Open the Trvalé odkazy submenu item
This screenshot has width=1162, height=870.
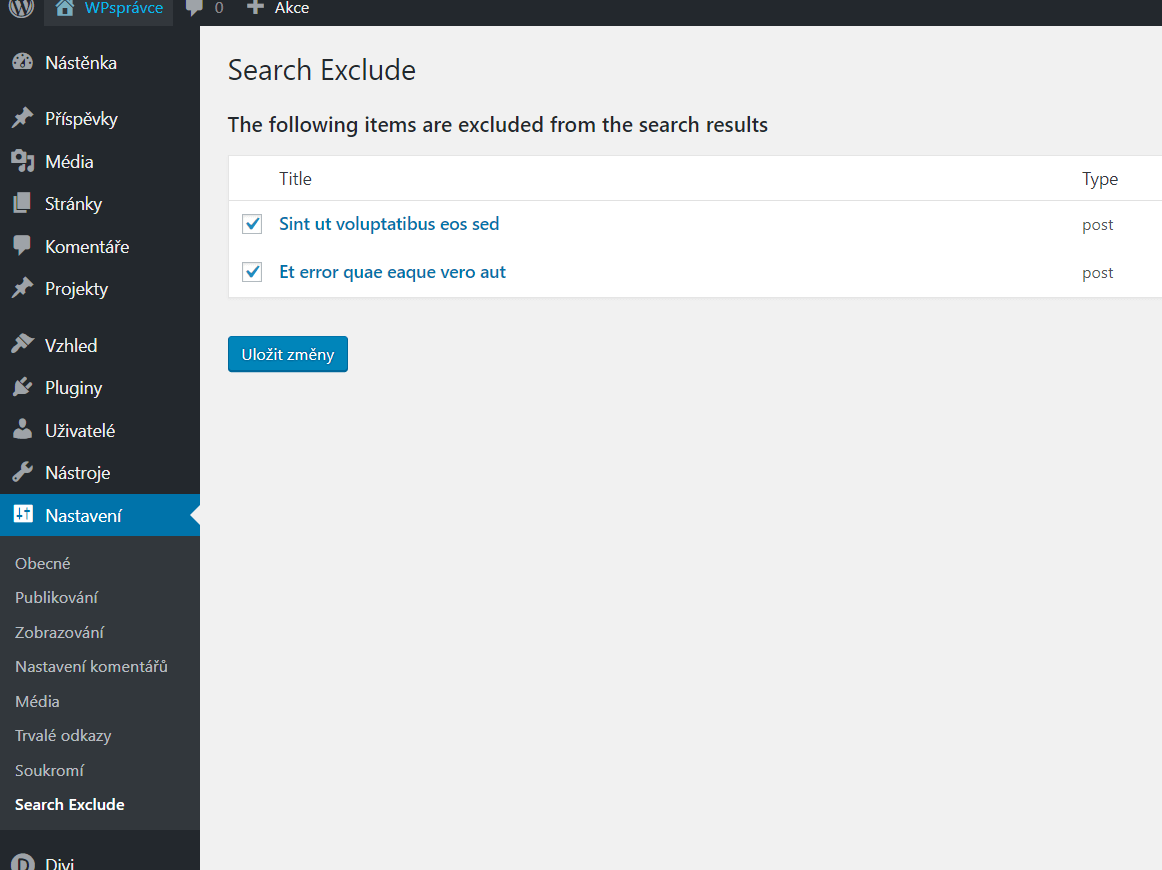pos(63,735)
